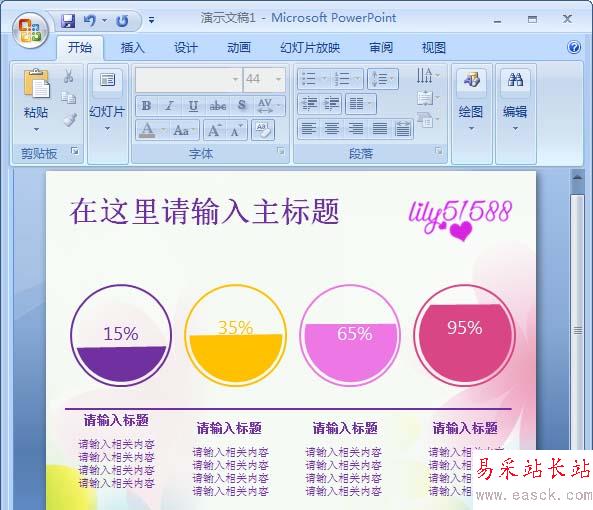Click the vertical scrollbar up arrow
Viewport: 593px width, 510px height.
[577, 177]
